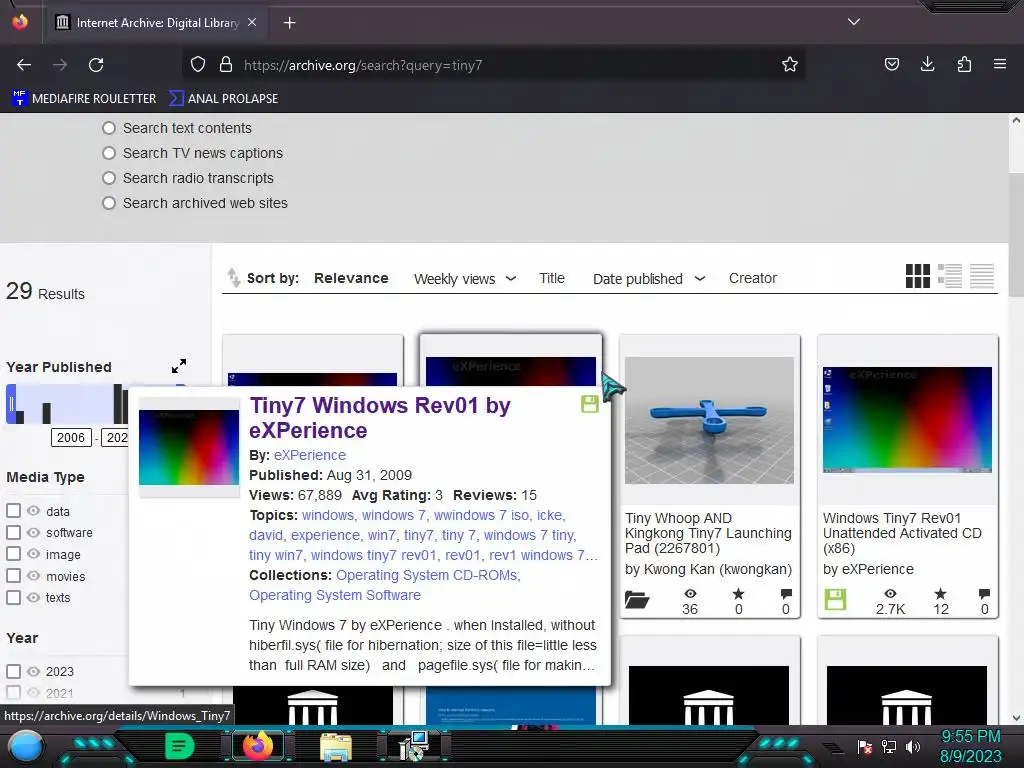Sort results by Relevance
Image resolution: width=1024 pixels, height=768 pixels.
click(351, 278)
